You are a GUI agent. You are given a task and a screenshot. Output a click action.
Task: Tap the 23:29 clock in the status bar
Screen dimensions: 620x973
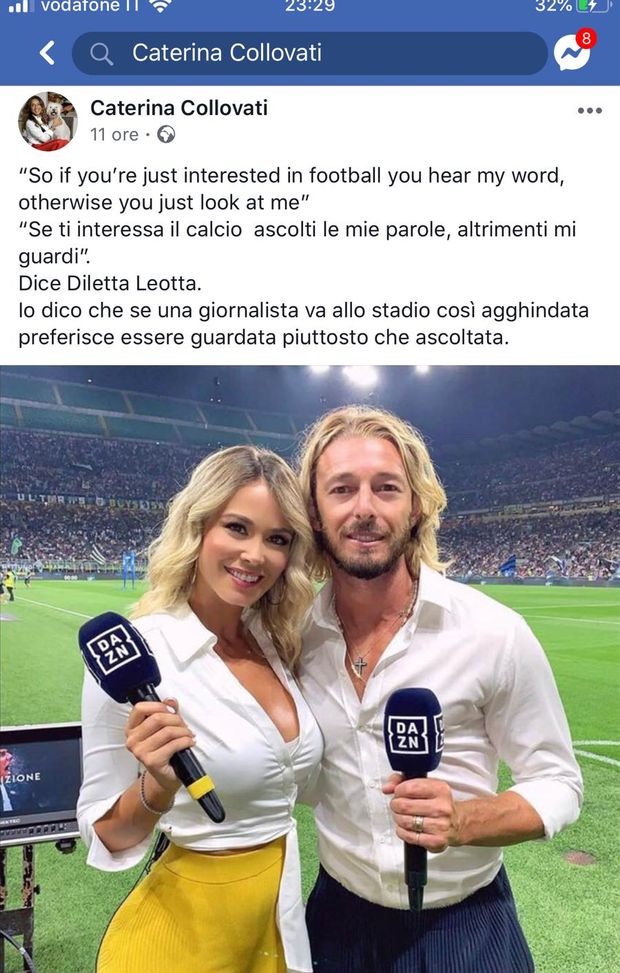click(310, 6)
